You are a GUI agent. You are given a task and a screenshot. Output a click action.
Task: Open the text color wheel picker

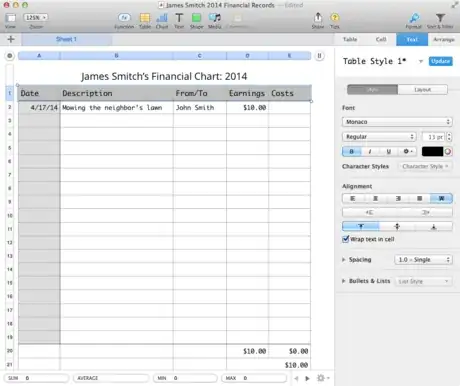pyautogui.click(x=448, y=152)
